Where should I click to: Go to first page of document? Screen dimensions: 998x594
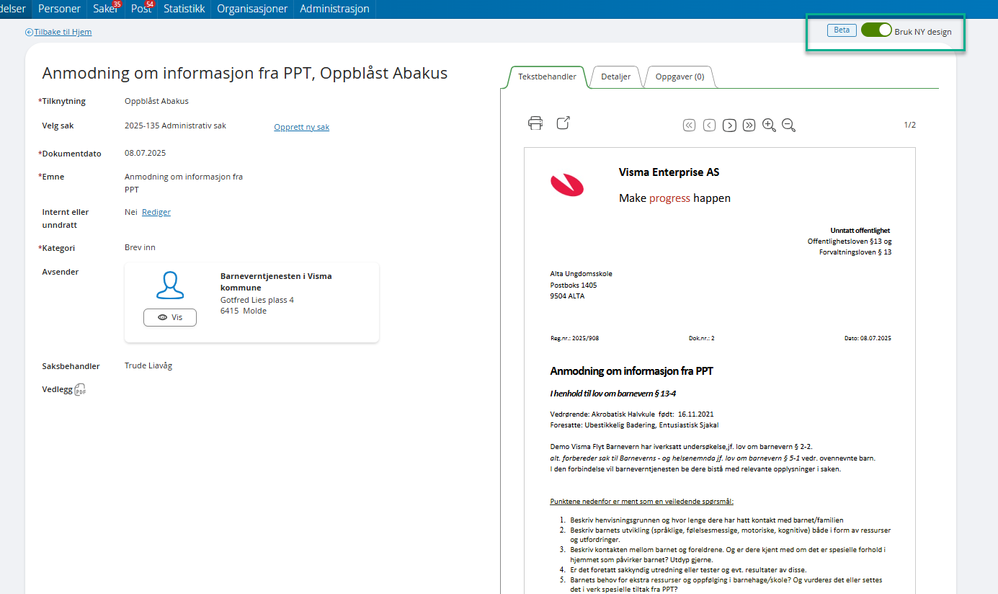689,125
